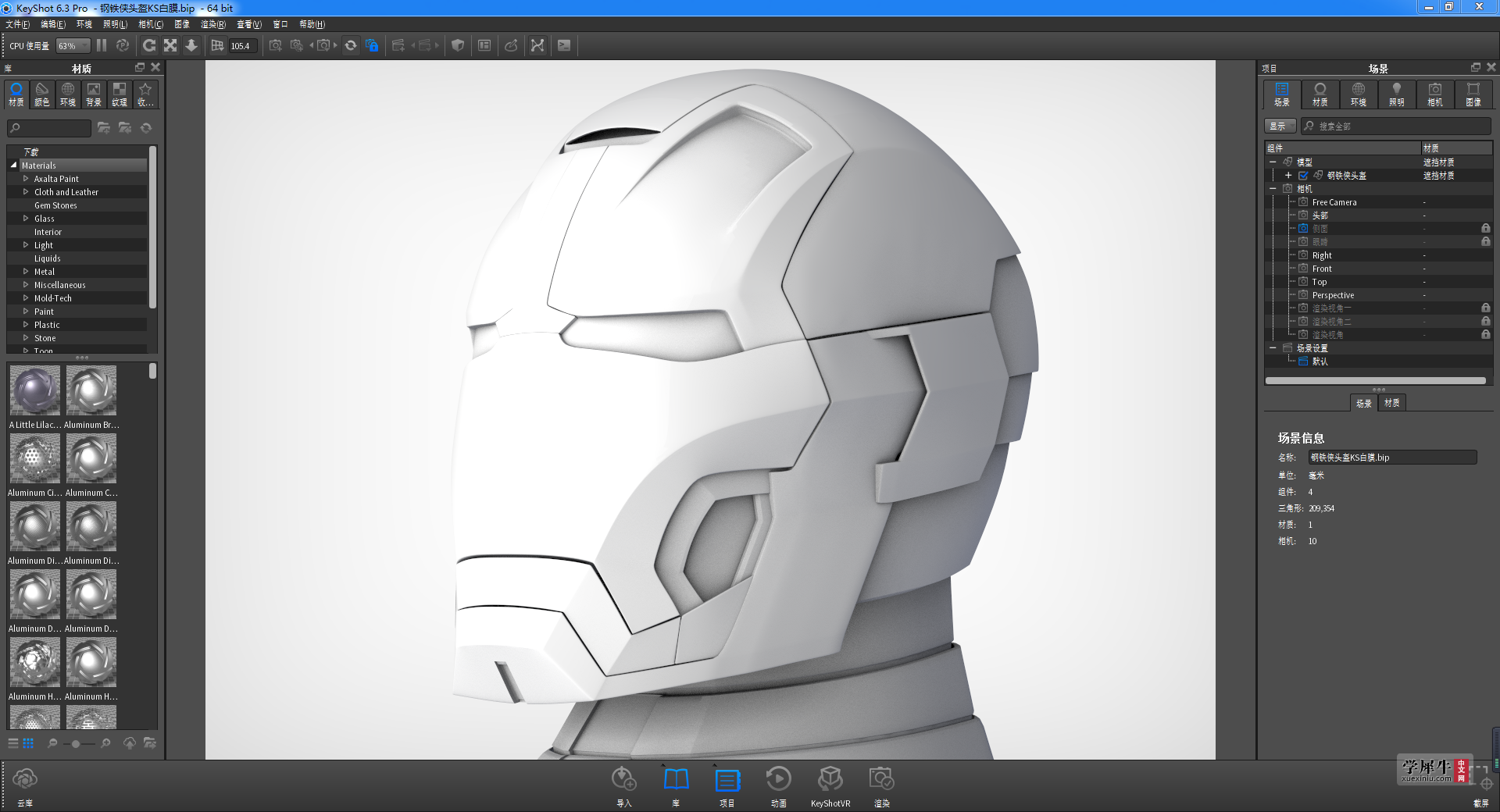Expand the Axalta Paint folder
This screenshot has height=812, width=1500.
[26, 179]
